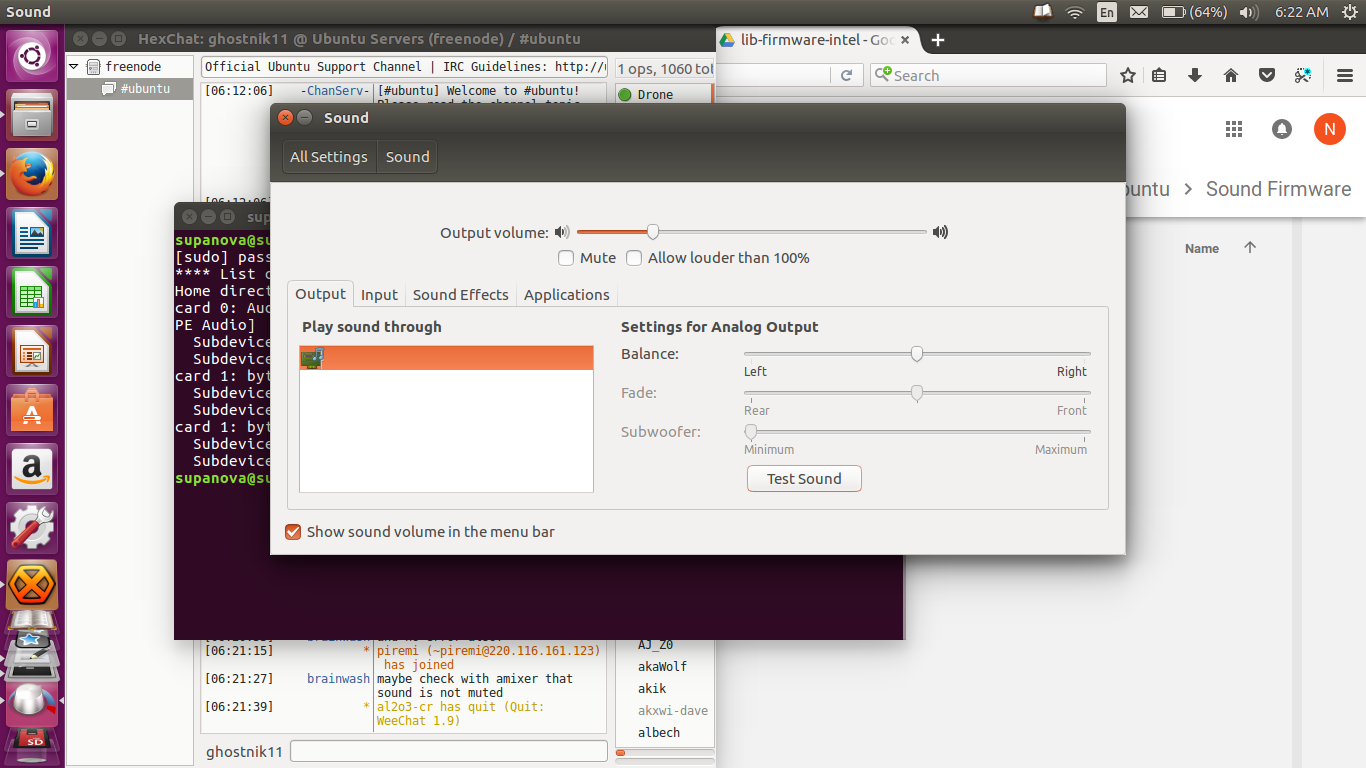Open the Firefox hamburger menu
Screen dimensions: 1366x768
pyautogui.click(x=1345, y=75)
